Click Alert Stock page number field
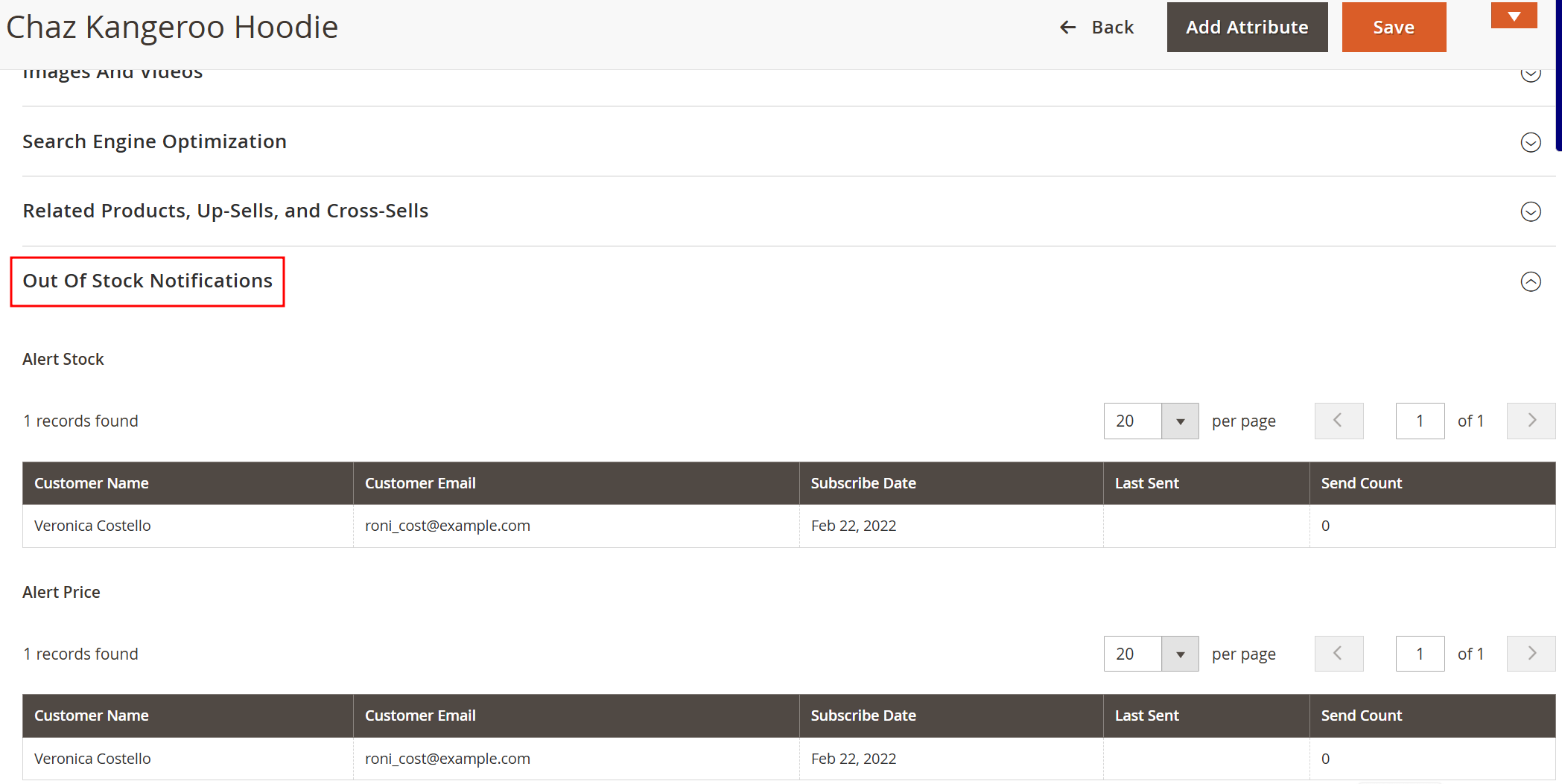This screenshot has width=1562, height=784. (1419, 421)
